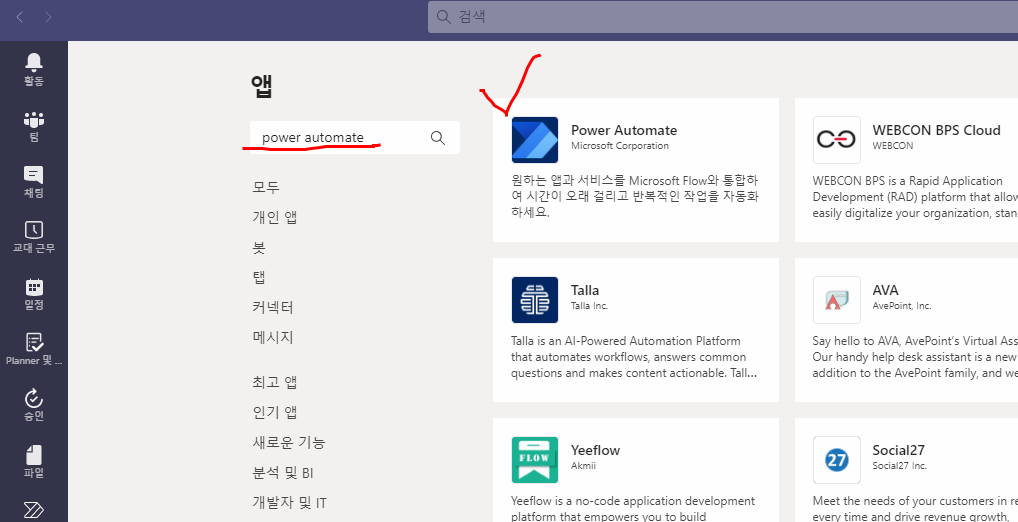Image resolution: width=1018 pixels, height=522 pixels.
Task: Select the 개발자 및 IT category
Action: pos(290,503)
